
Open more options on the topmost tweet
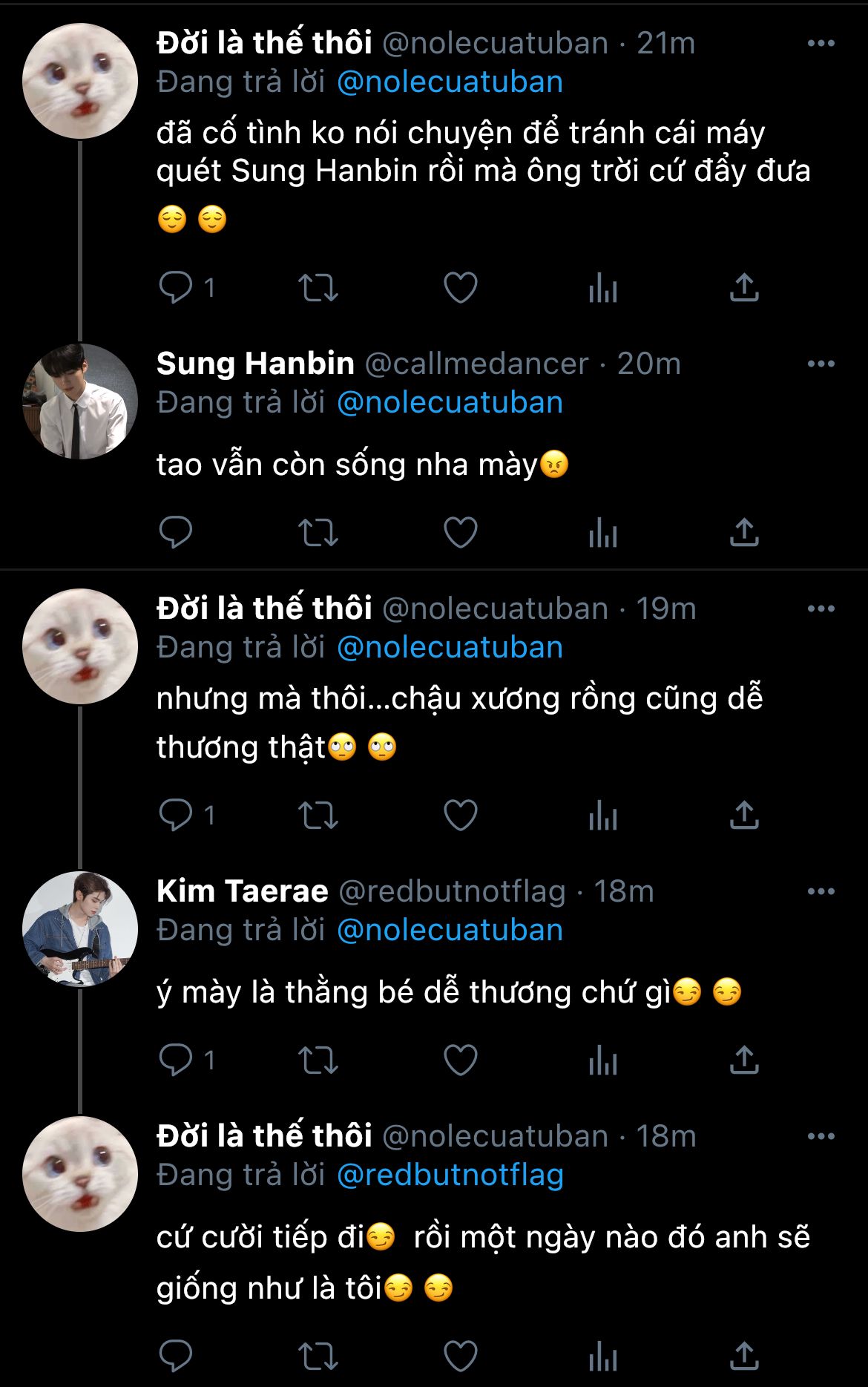pyautogui.click(x=821, y=44)
